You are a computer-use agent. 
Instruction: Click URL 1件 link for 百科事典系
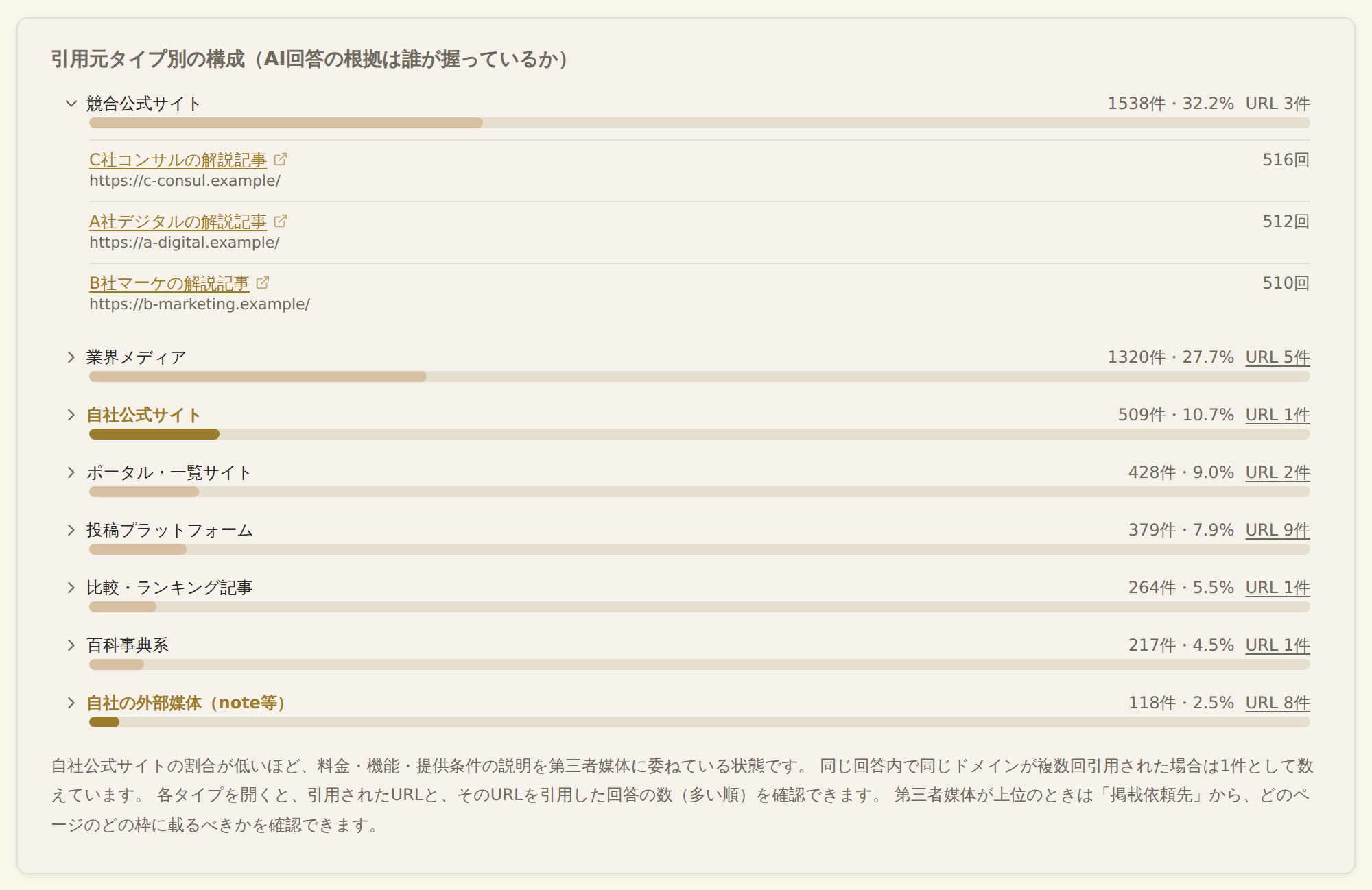[1277, 645]
